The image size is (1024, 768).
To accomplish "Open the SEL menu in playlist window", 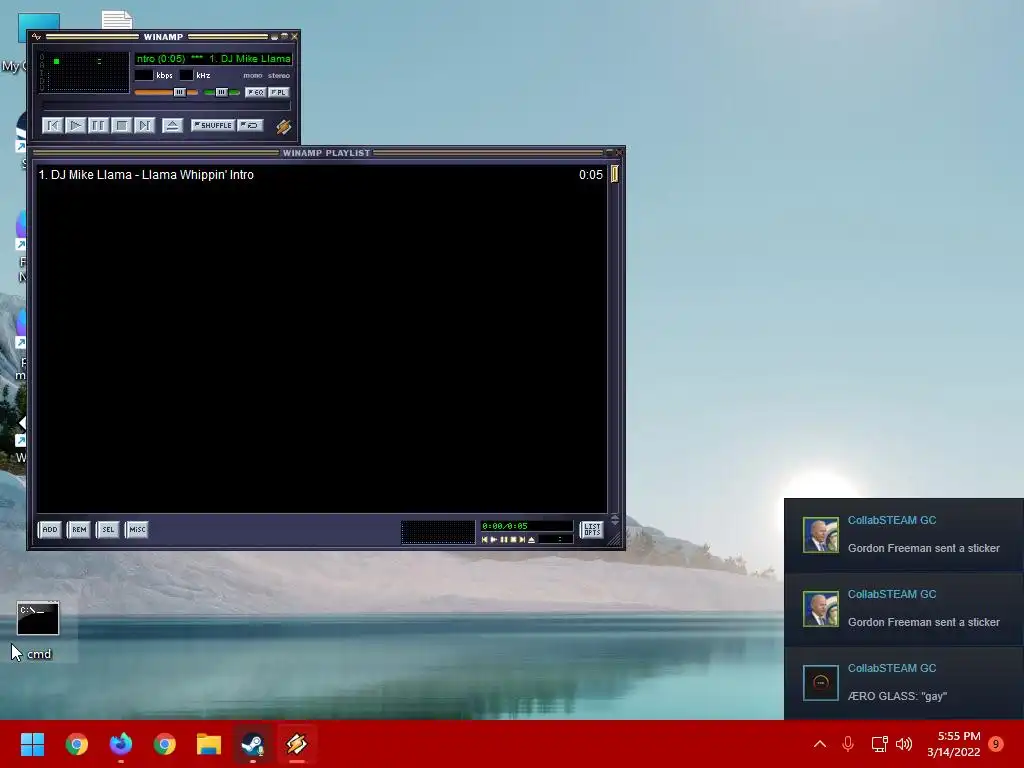I will pyautogui.click(x=108, y=529).
